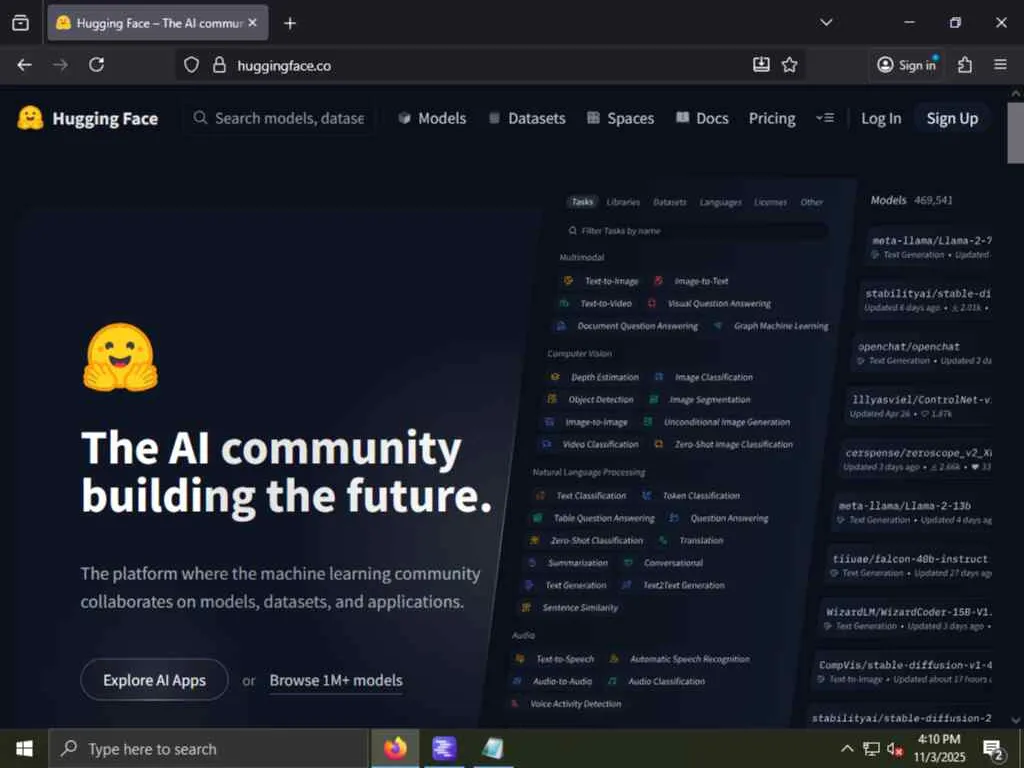Click the WizardLM/WizardCoder-15B model card

click(x=906, y=618)
